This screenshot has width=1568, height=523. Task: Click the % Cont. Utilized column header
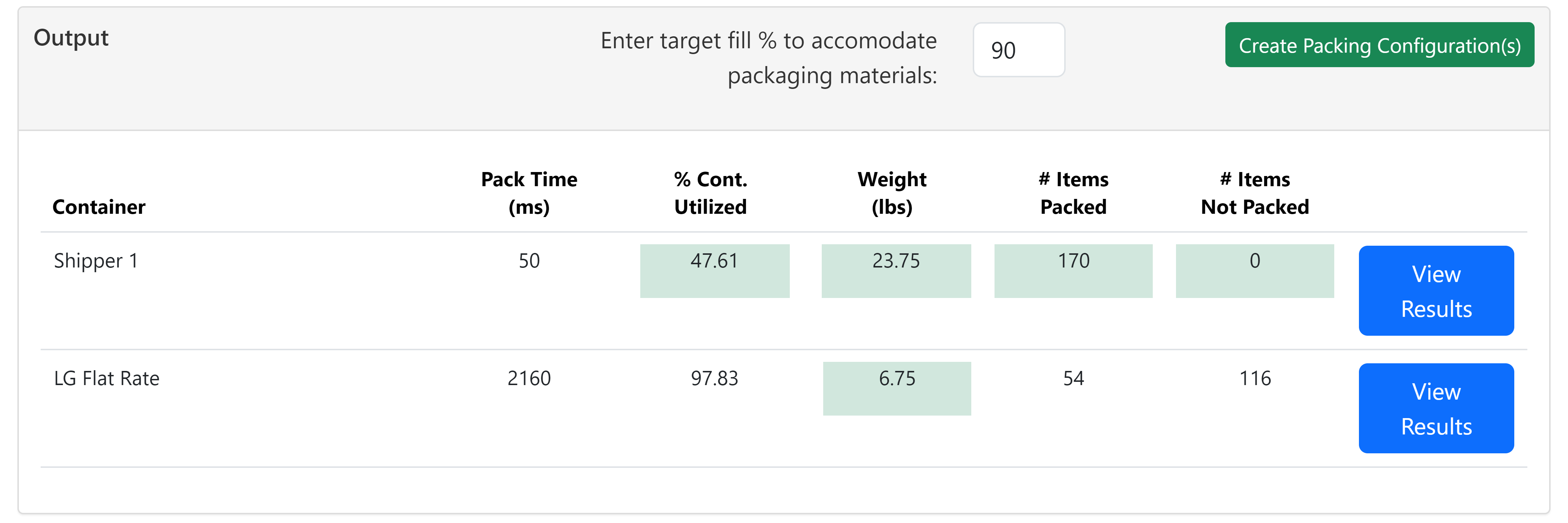coord(710,193)
